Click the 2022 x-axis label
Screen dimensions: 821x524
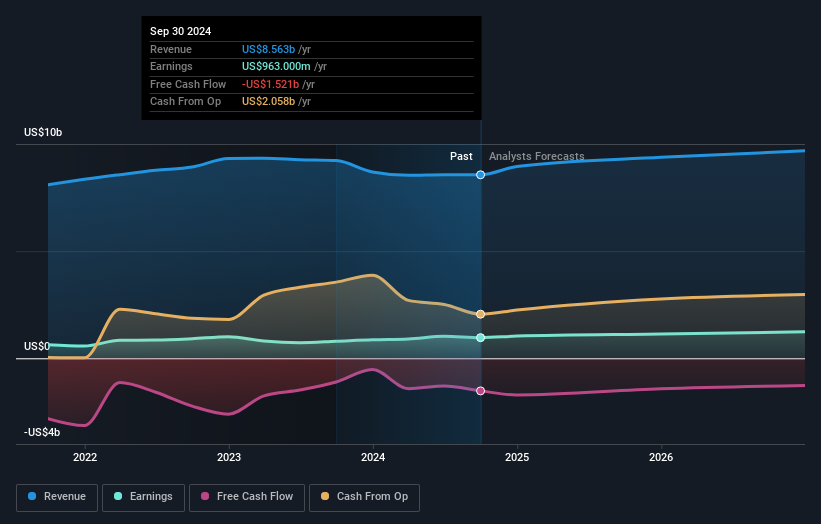85,457
